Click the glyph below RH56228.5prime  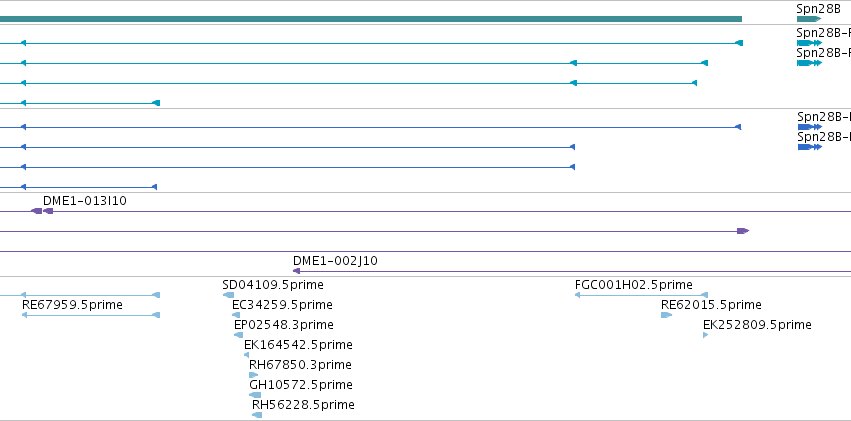(x=257, y=415)
